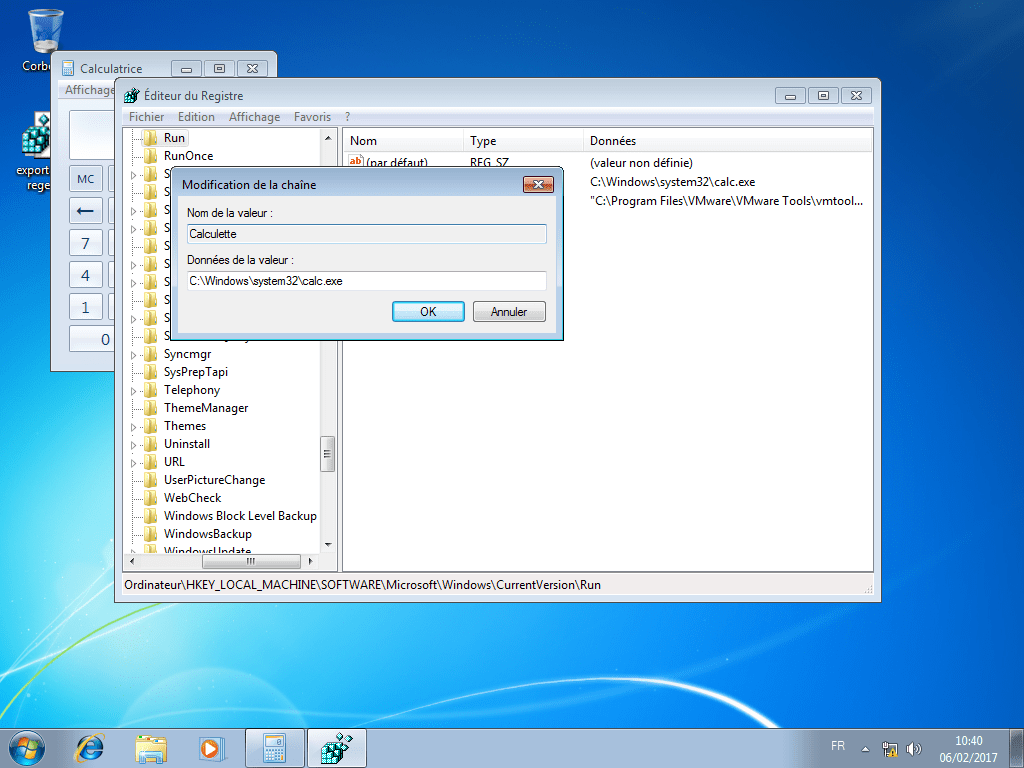Open the Registry Editor from the taskbar

pyautogui.click(x=336, y=747)
